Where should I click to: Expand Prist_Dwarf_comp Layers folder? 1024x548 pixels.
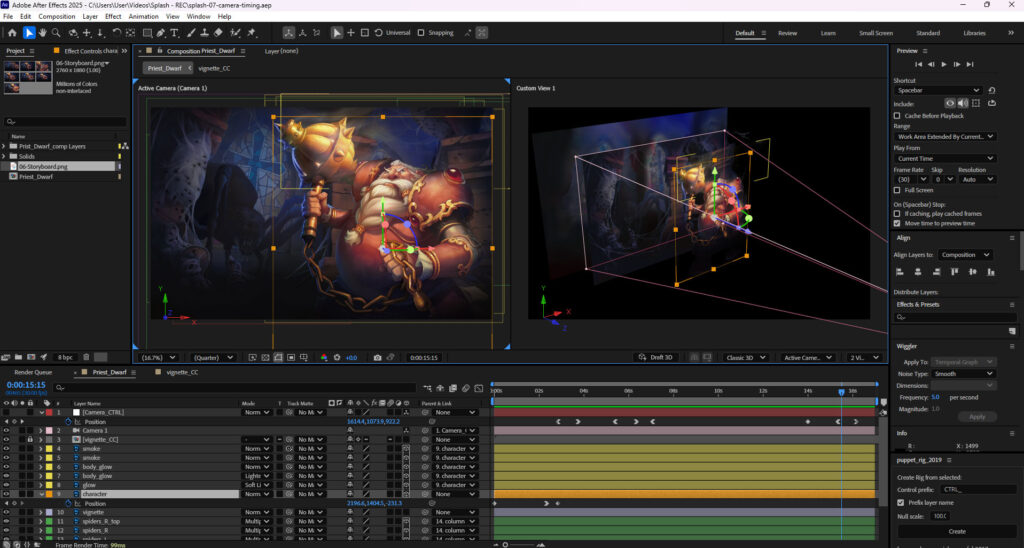(x=4, y=146)
